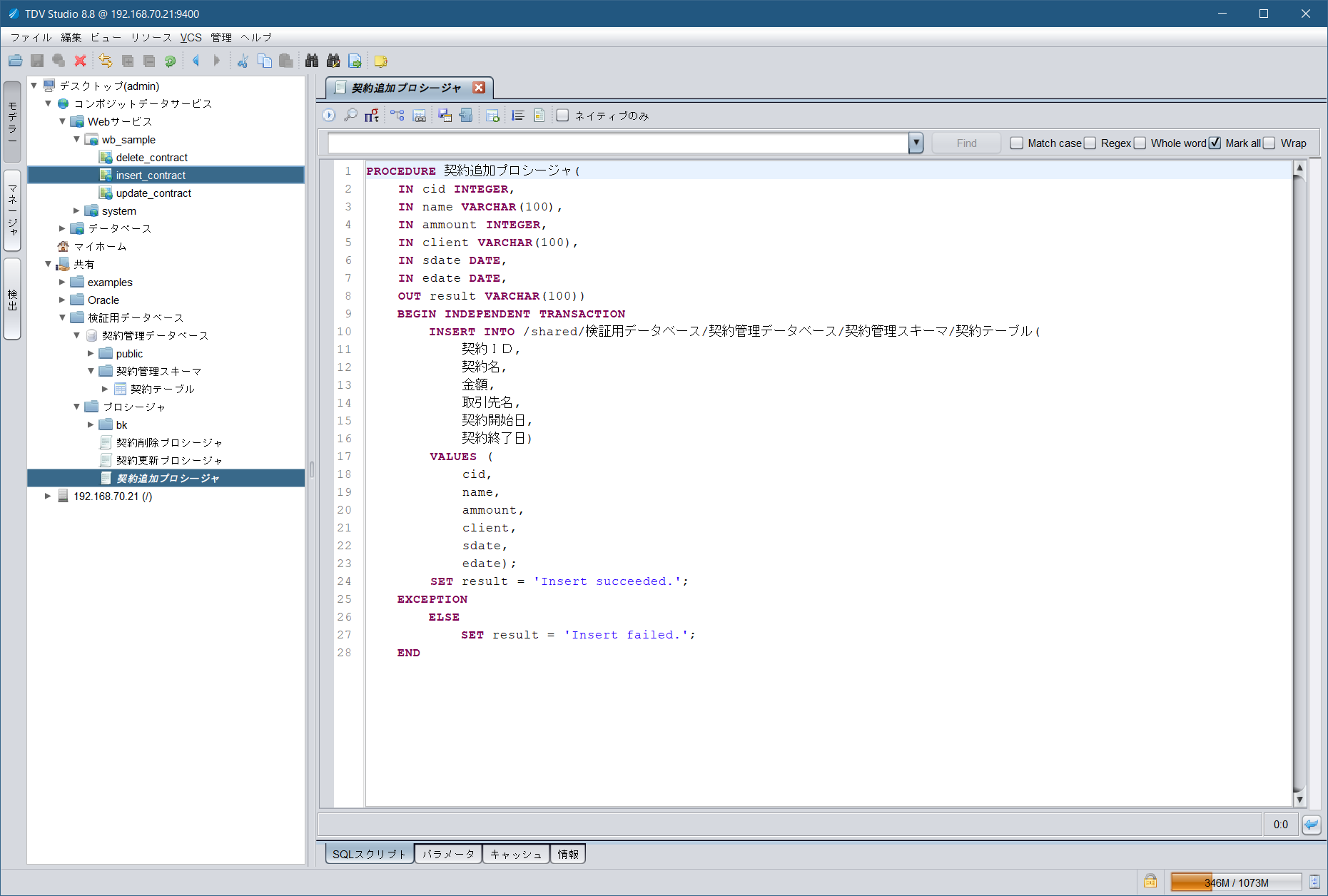Image resolution: width=1328 pixels, height=896 pixels.
Task: Click the Copy icon in the toolbar
Action: (x=265, y=61)
